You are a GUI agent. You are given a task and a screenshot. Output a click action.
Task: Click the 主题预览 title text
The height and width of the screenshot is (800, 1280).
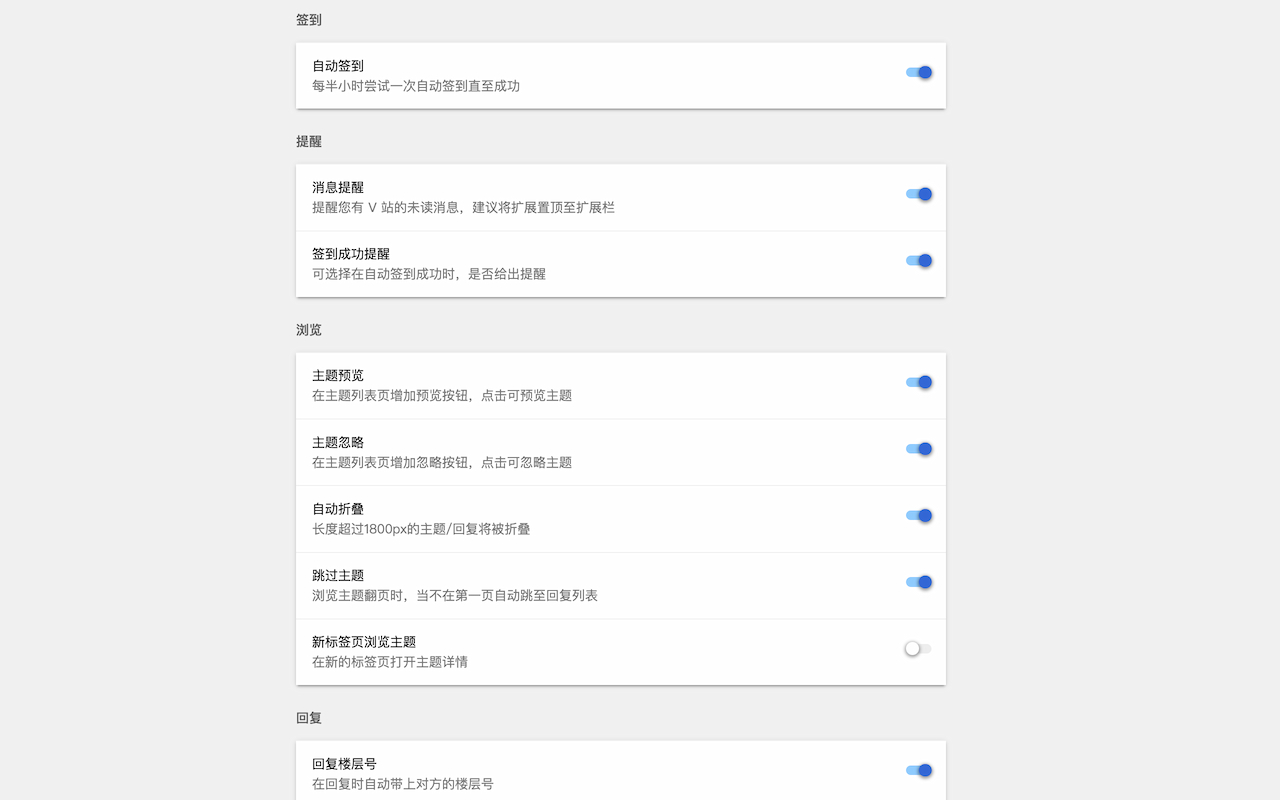pos(338,376)
